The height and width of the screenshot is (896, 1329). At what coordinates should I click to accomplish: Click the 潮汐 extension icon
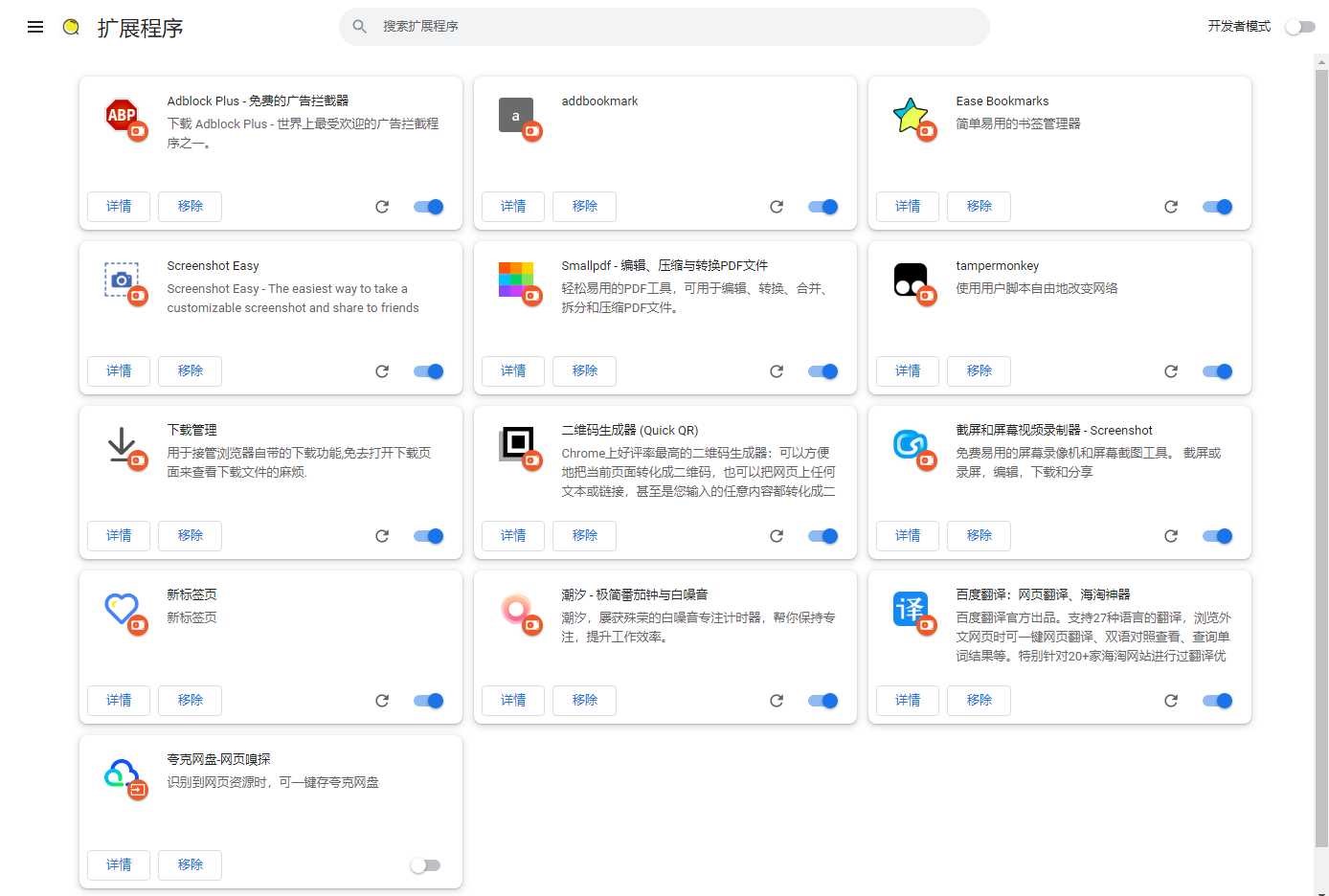[x=516, y=609]
